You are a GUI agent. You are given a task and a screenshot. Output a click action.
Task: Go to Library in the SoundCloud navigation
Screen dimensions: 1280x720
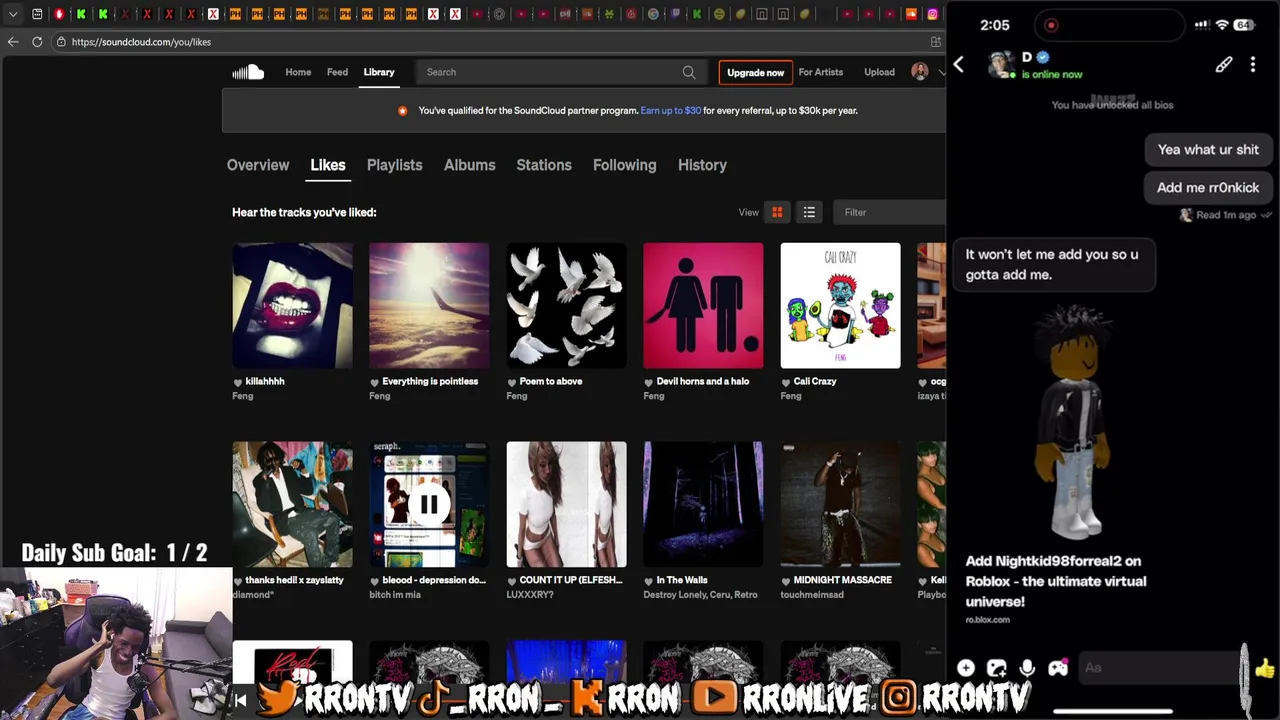click(x=379, y=72)
